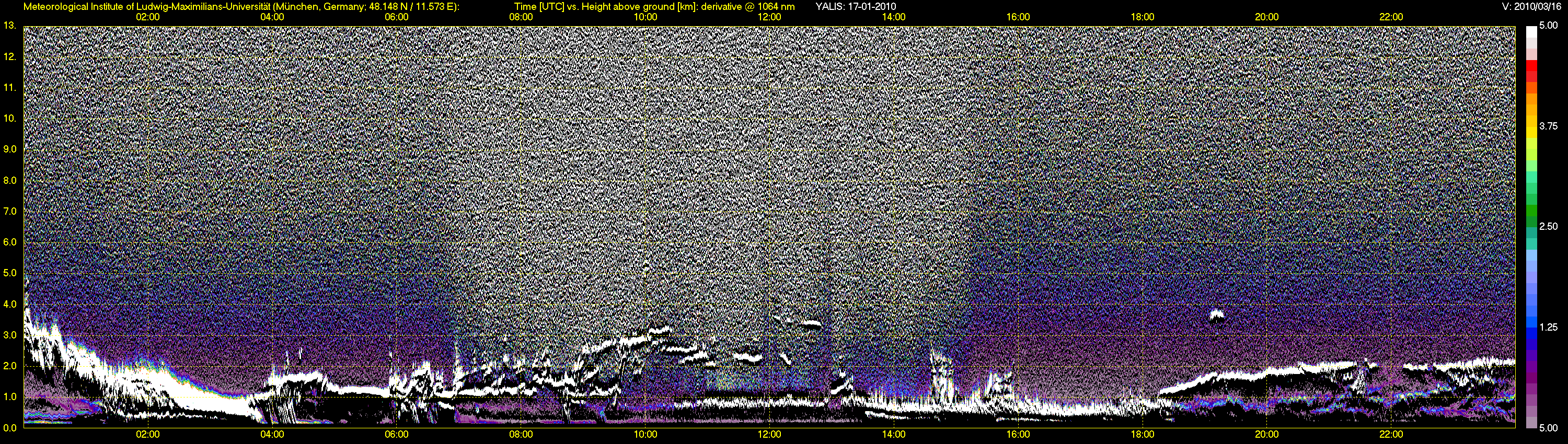
Task: Click '20:00' on the bottom time axis
Action: tap(1267, 434)
